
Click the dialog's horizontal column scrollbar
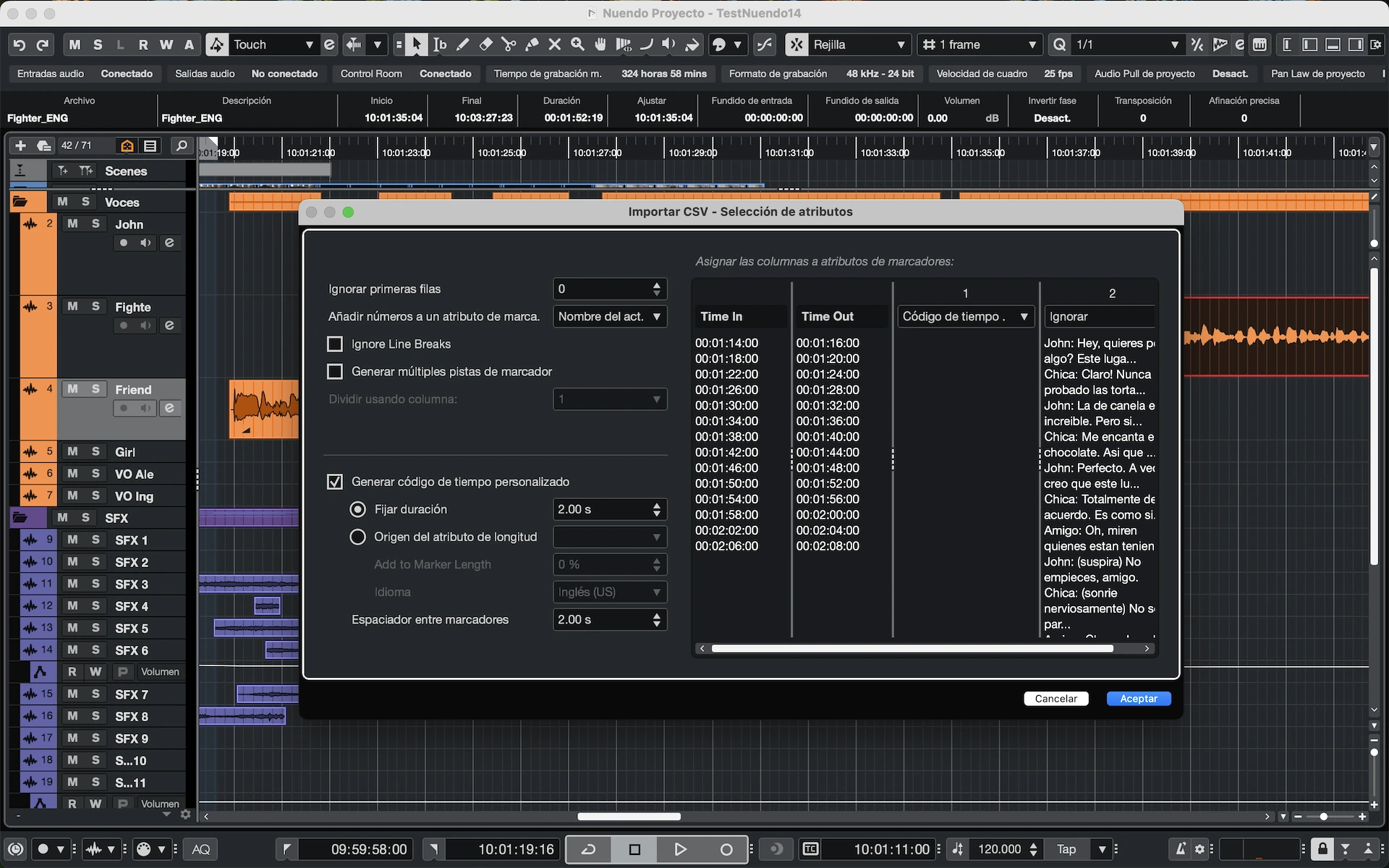(x=912, y=649)
